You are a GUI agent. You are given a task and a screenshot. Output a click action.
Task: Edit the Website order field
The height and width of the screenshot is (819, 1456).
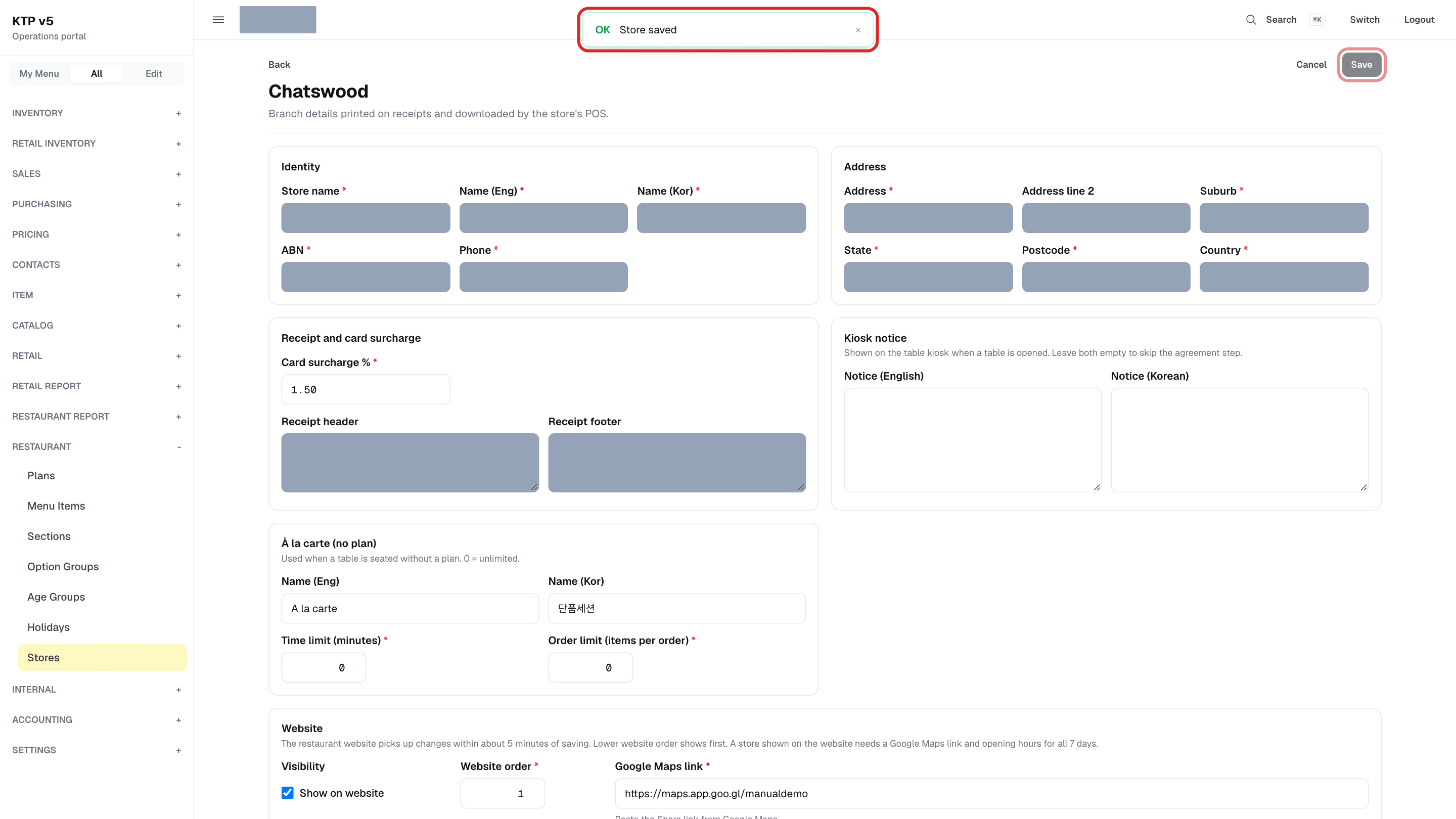pyautogui.click(x=503, y=794)
